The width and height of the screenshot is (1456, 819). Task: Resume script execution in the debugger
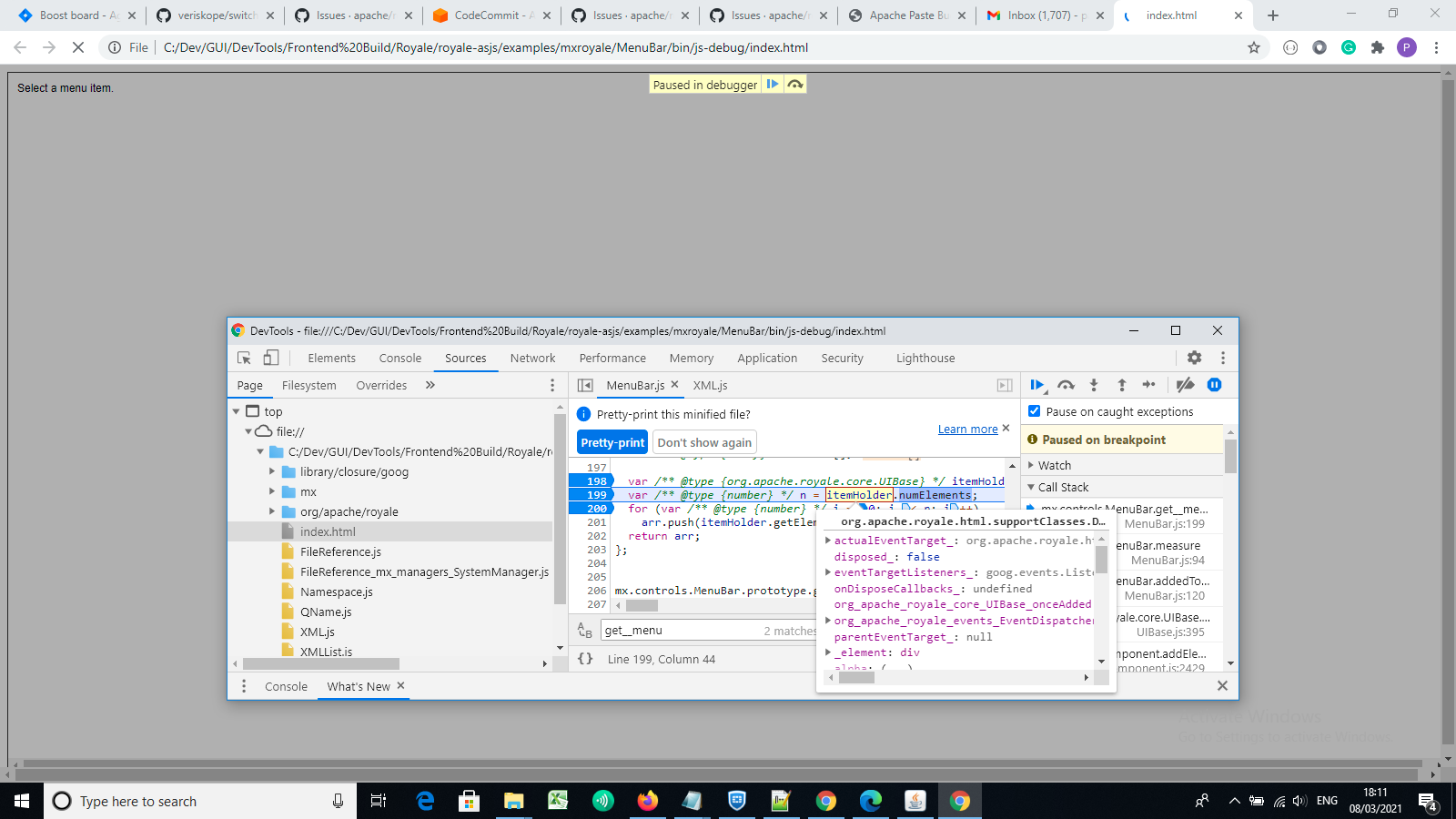(x=1037, y=385)
